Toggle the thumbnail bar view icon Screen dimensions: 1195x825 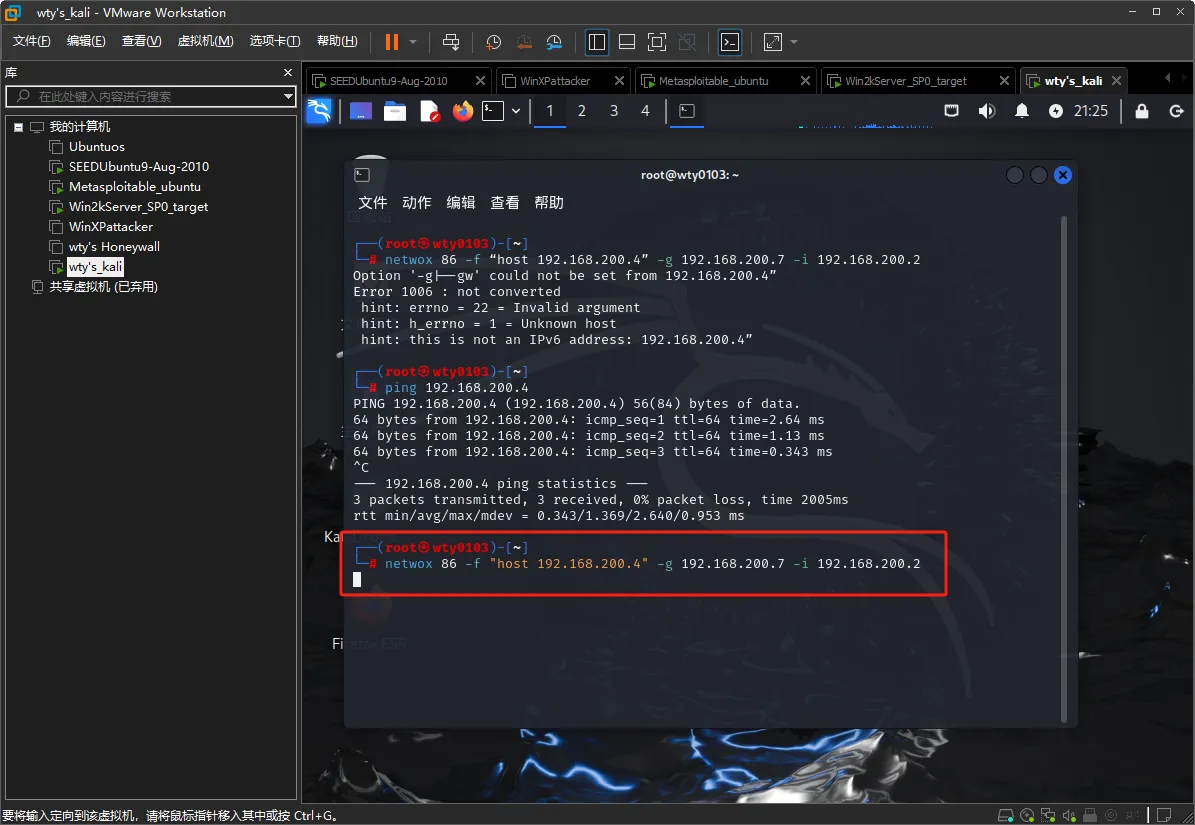coord(626,42)
